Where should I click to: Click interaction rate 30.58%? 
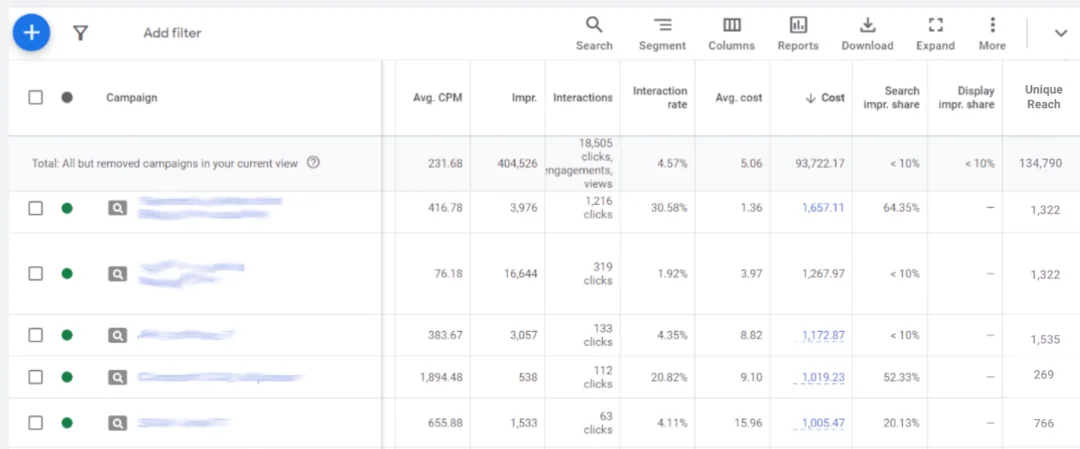[669, 208]
